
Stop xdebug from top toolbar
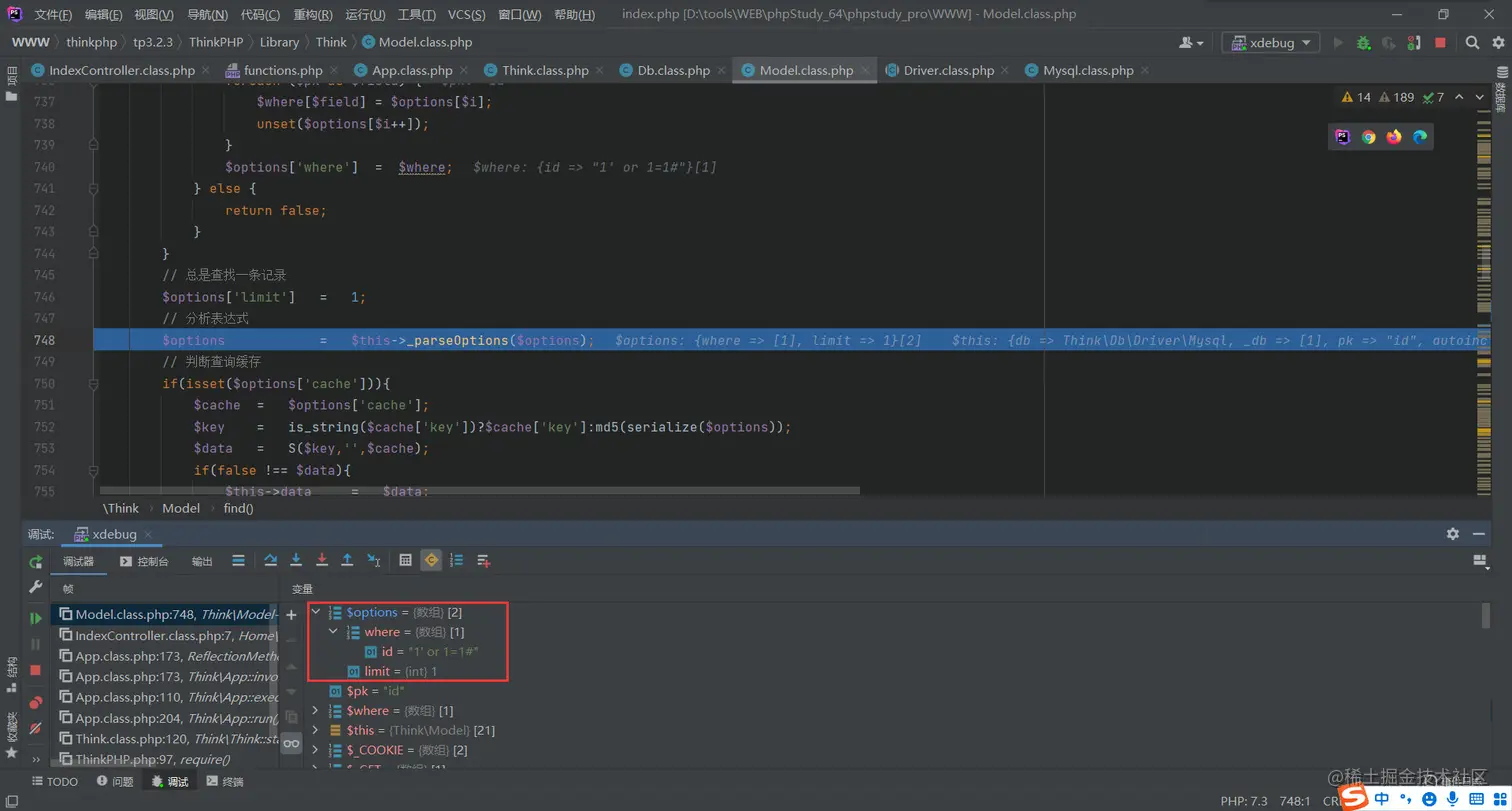pos(1440,43)
